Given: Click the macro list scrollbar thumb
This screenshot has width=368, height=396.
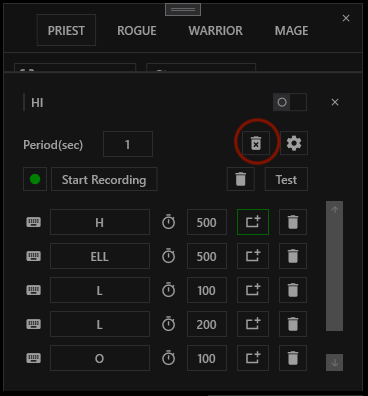Looking at the screenshot, I should tap(335, 273).
